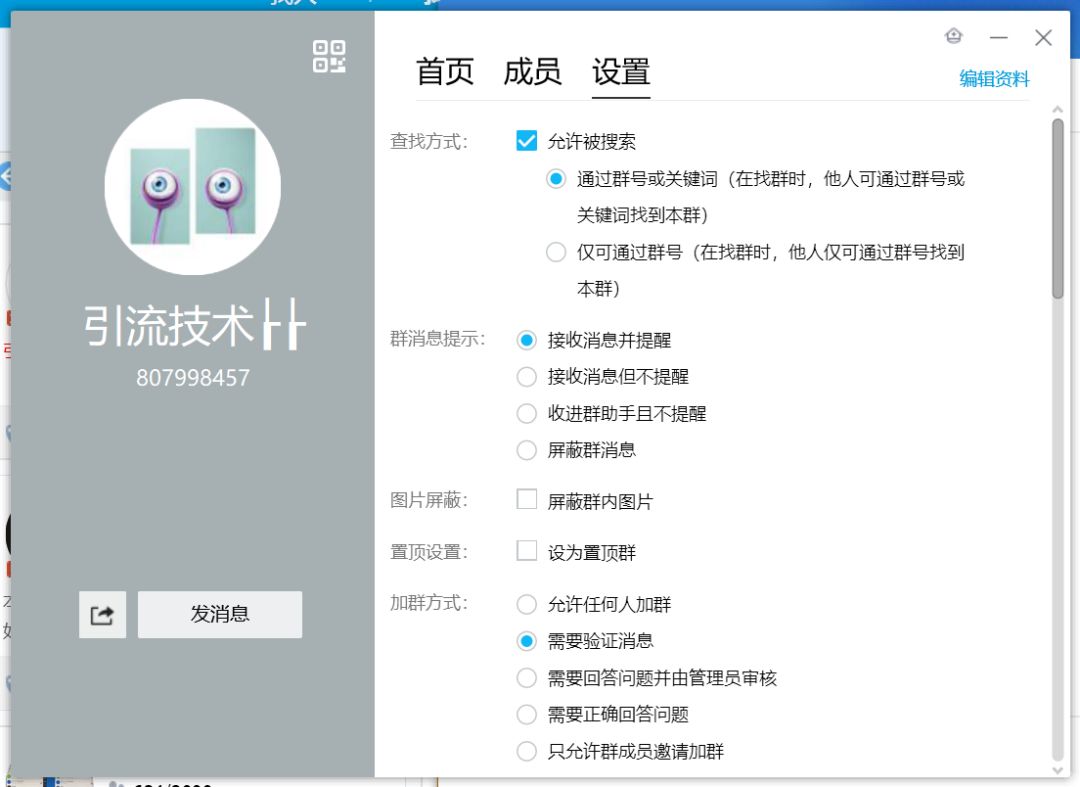This screenshot has height=787, width=1080.
Task: Select 只允许群成员邀请加群 option
Action: [526, 751]
